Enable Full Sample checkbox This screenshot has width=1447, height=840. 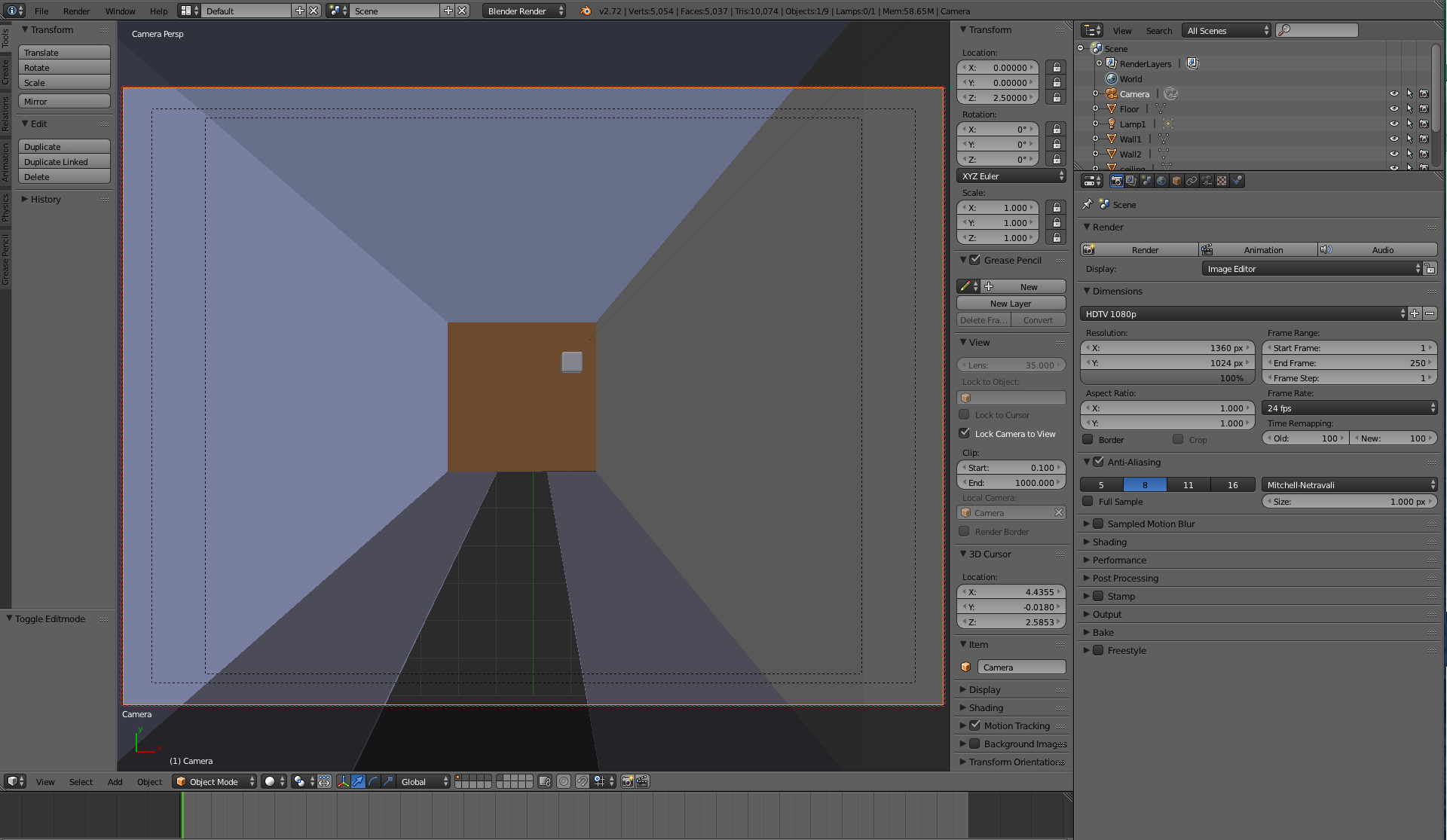point(1088,501)
